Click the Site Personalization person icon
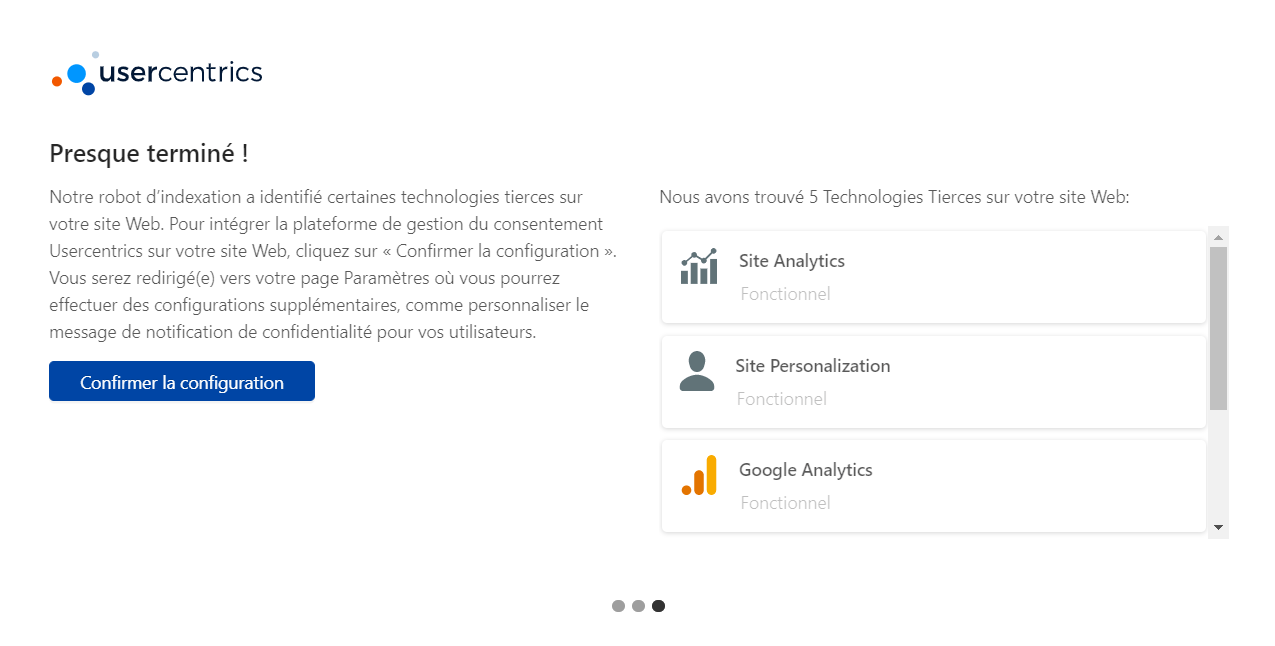The height and width of the screenshot is (646, 1275). (697, 371)
